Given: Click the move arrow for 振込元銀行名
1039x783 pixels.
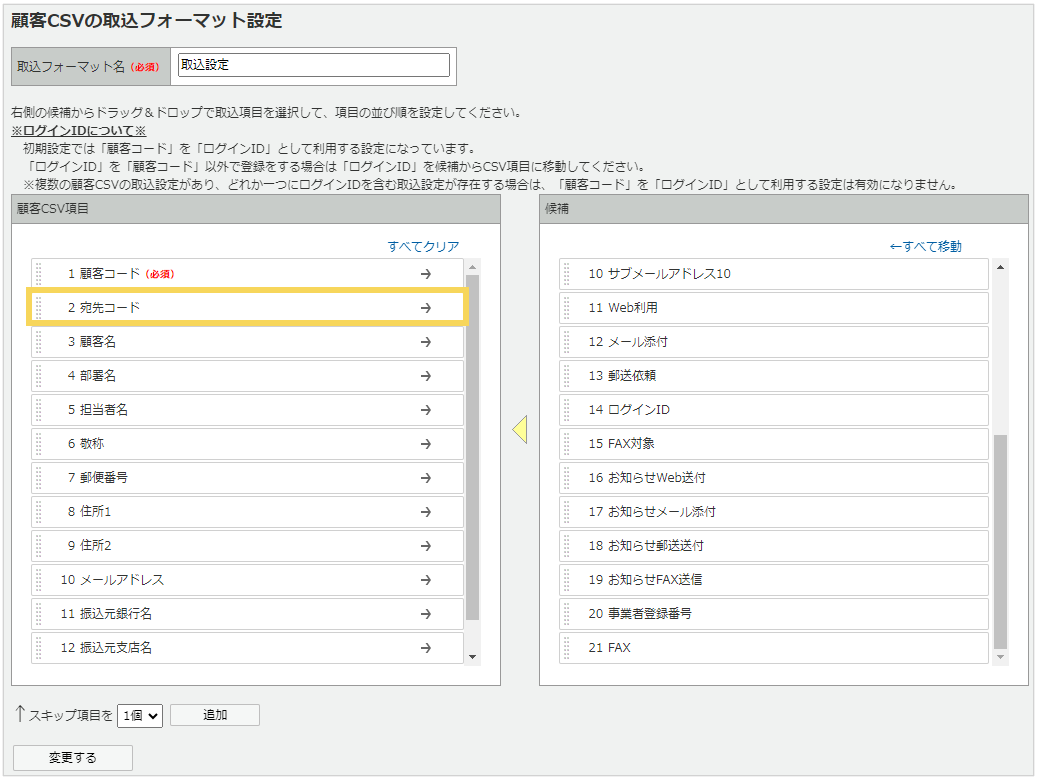Looking at the screenshot, I should point(428,613).
